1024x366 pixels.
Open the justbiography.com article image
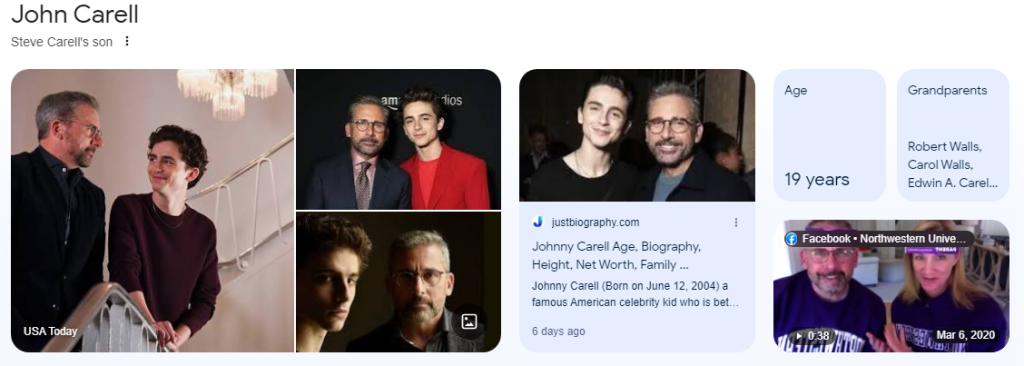tap(637, 135)
